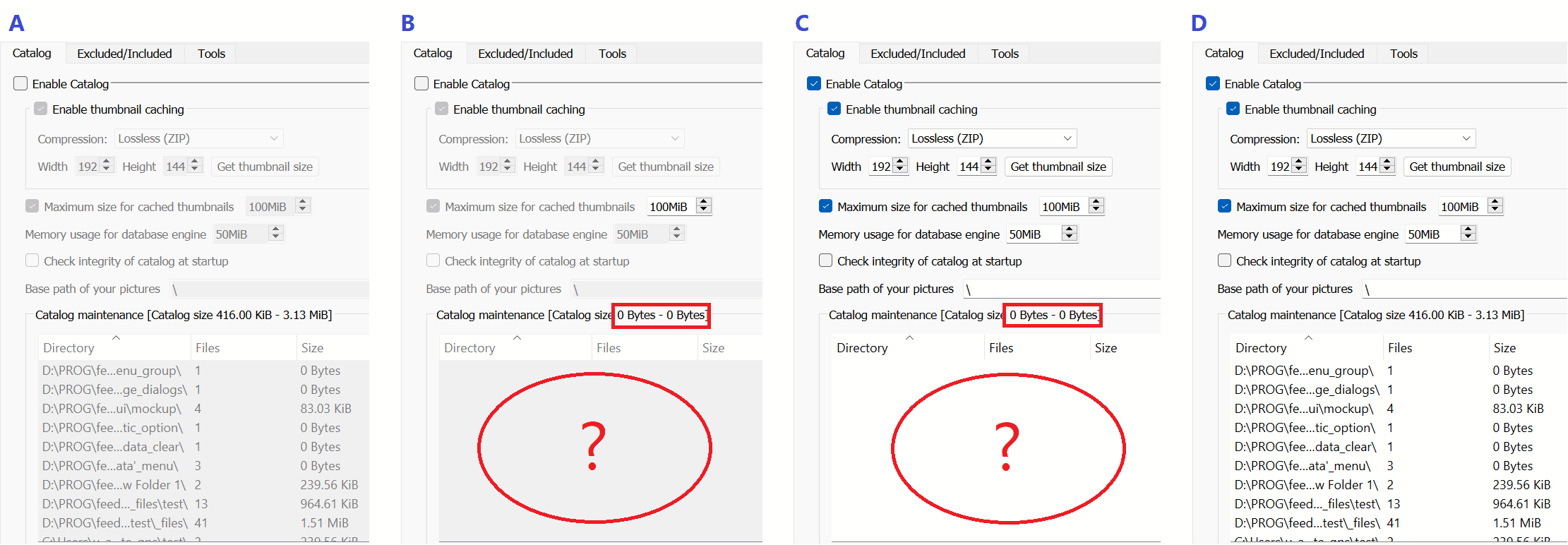Disable thumbnail caching in panel D
Screen dimensions: 1568x545
[1233, 109]
